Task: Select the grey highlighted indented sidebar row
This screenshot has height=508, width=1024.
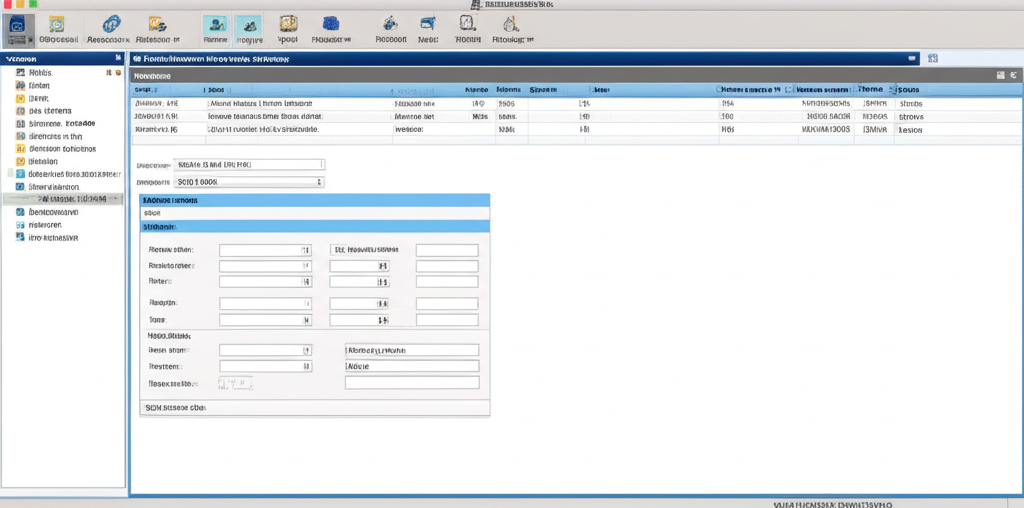Action: click(63, 198)
